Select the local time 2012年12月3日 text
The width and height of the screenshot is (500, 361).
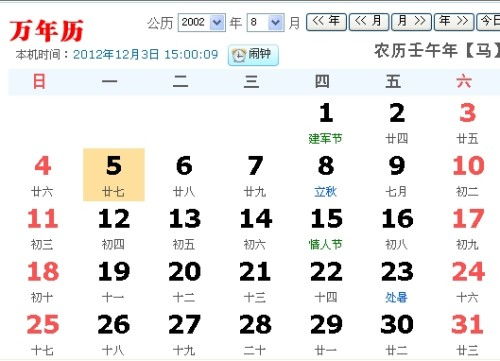point(145,54)
